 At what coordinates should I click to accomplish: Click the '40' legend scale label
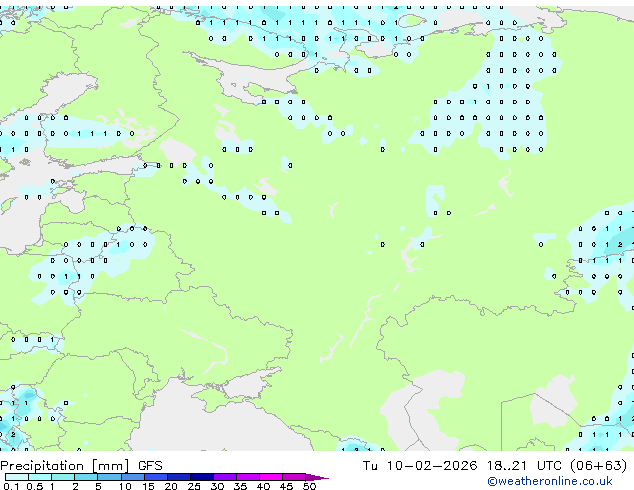pyautogui.click(x=263, y=486)
